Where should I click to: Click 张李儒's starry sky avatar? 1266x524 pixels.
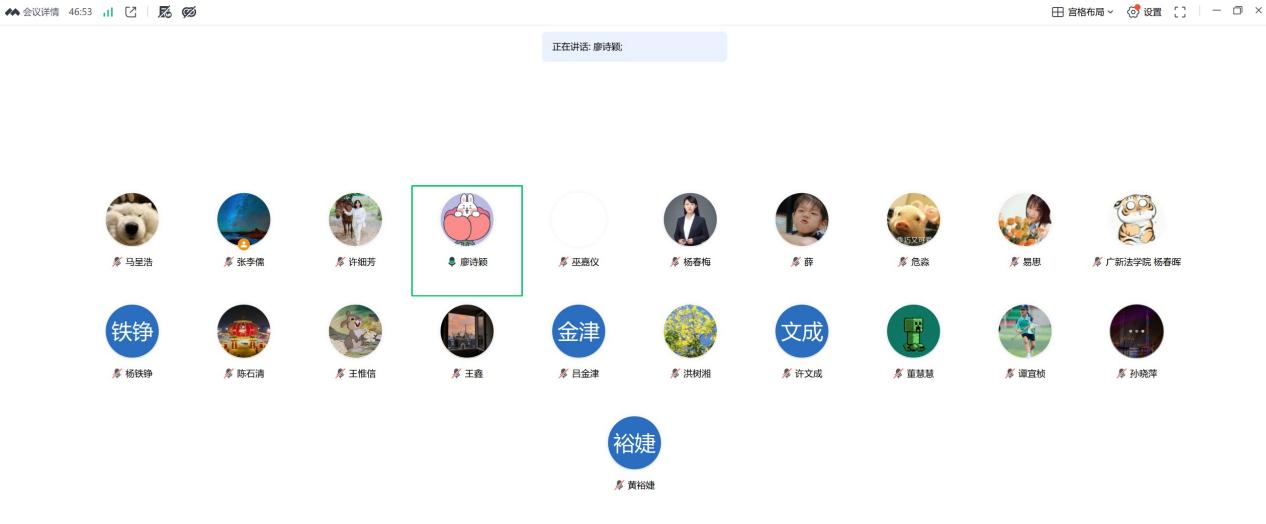point(244,220)
